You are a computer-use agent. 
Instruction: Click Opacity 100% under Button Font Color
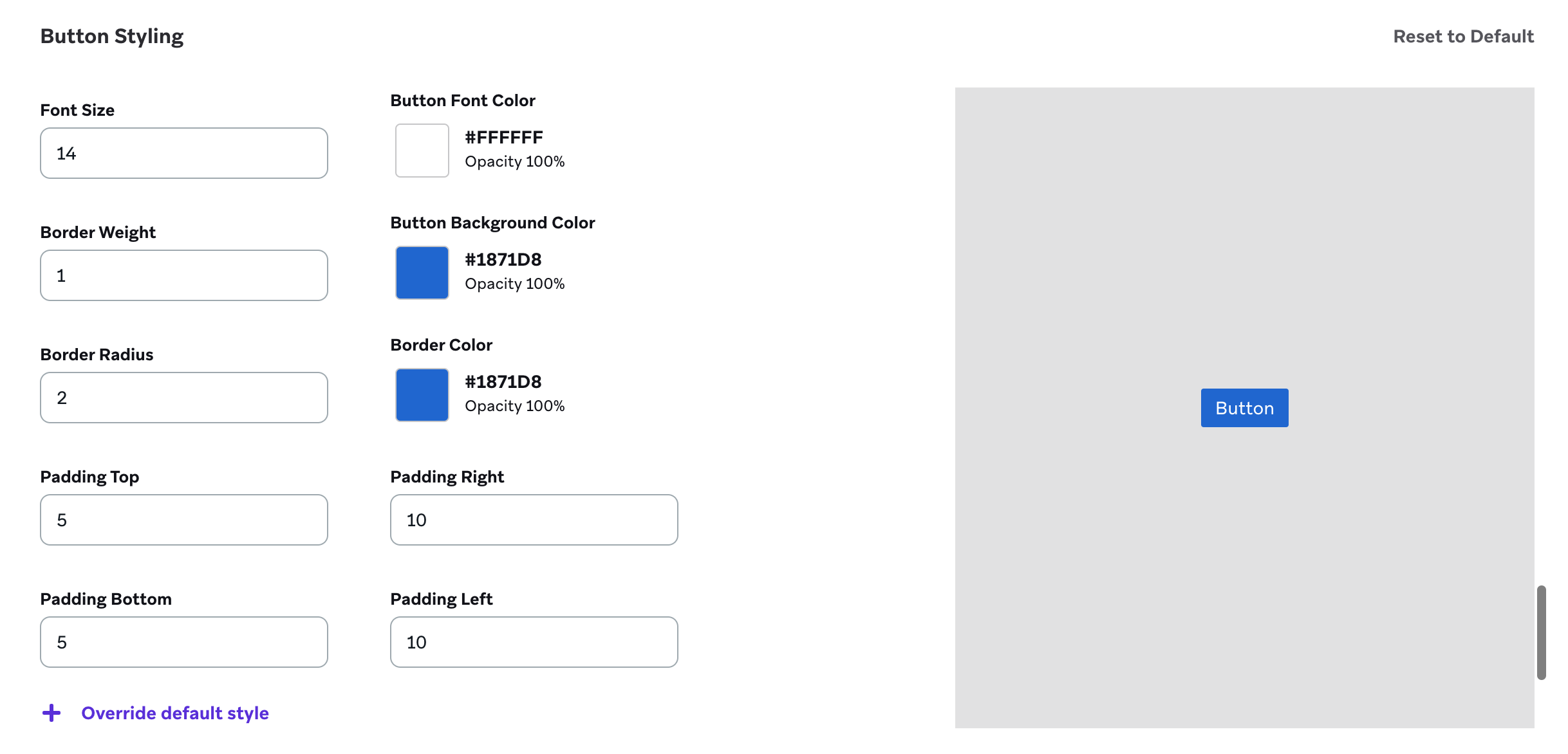pyautogui.click(x=514, y=161)
